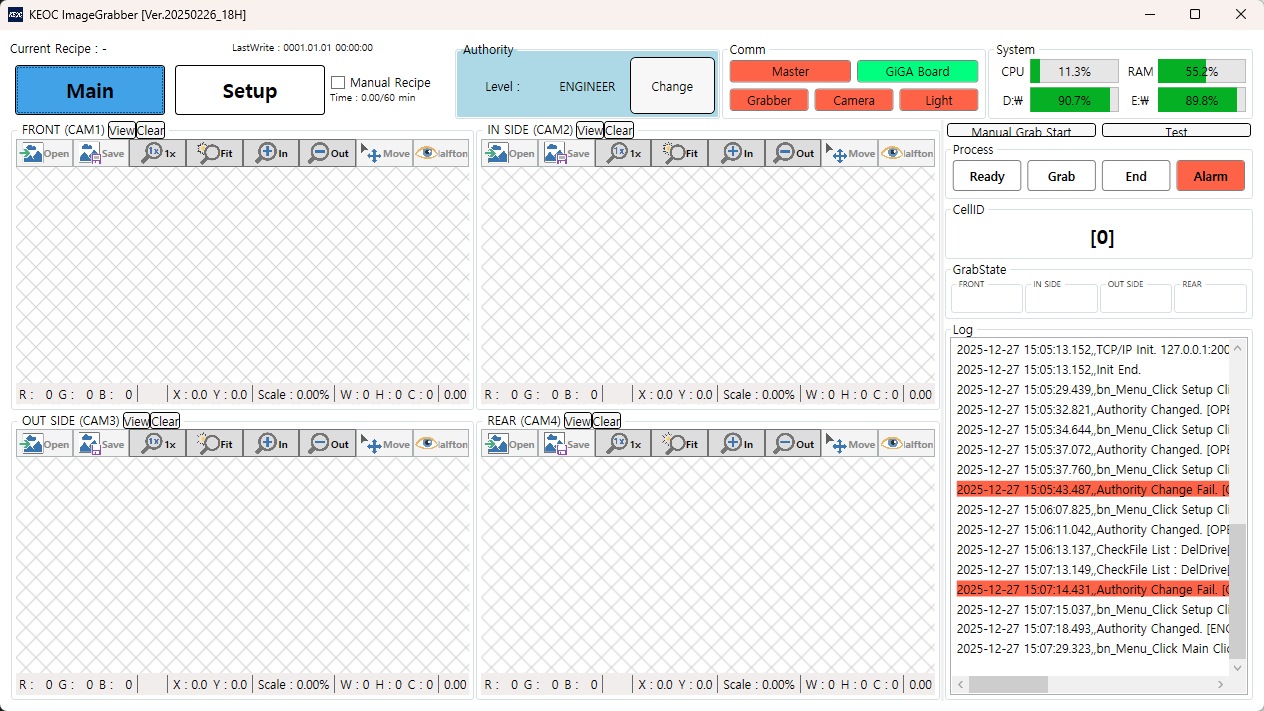
Task: Click the Change authority button
Action: pyautogui.click(x=672, y=86)
